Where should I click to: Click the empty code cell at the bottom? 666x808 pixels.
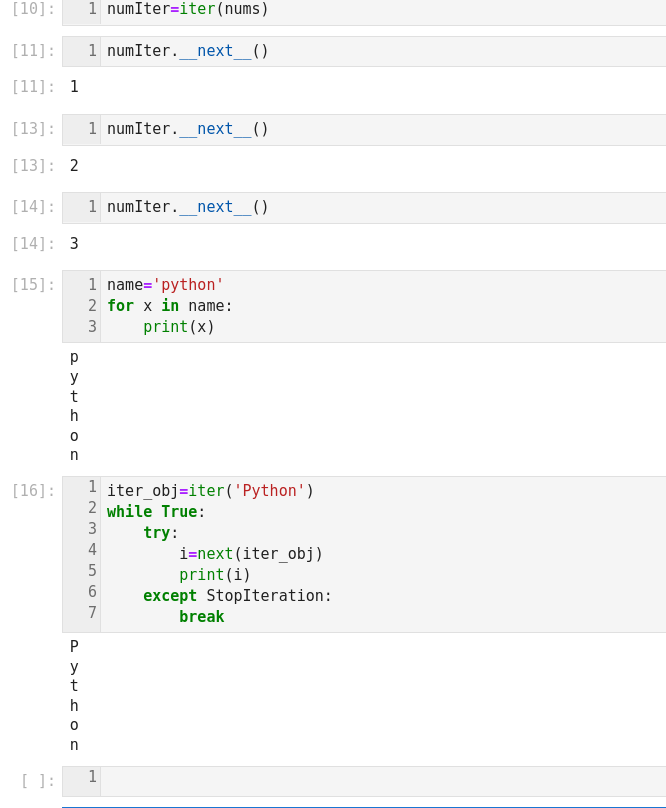(380, 781)
